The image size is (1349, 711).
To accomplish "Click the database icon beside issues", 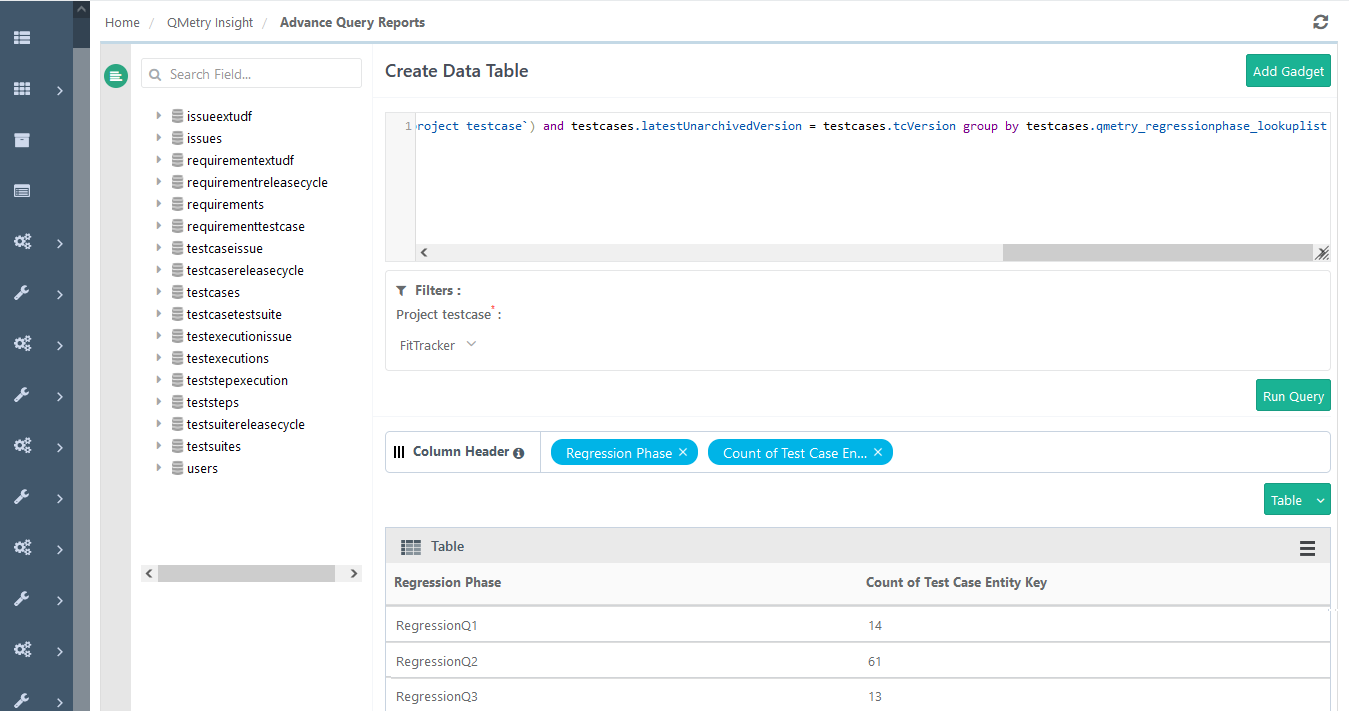I will point(178,138).
